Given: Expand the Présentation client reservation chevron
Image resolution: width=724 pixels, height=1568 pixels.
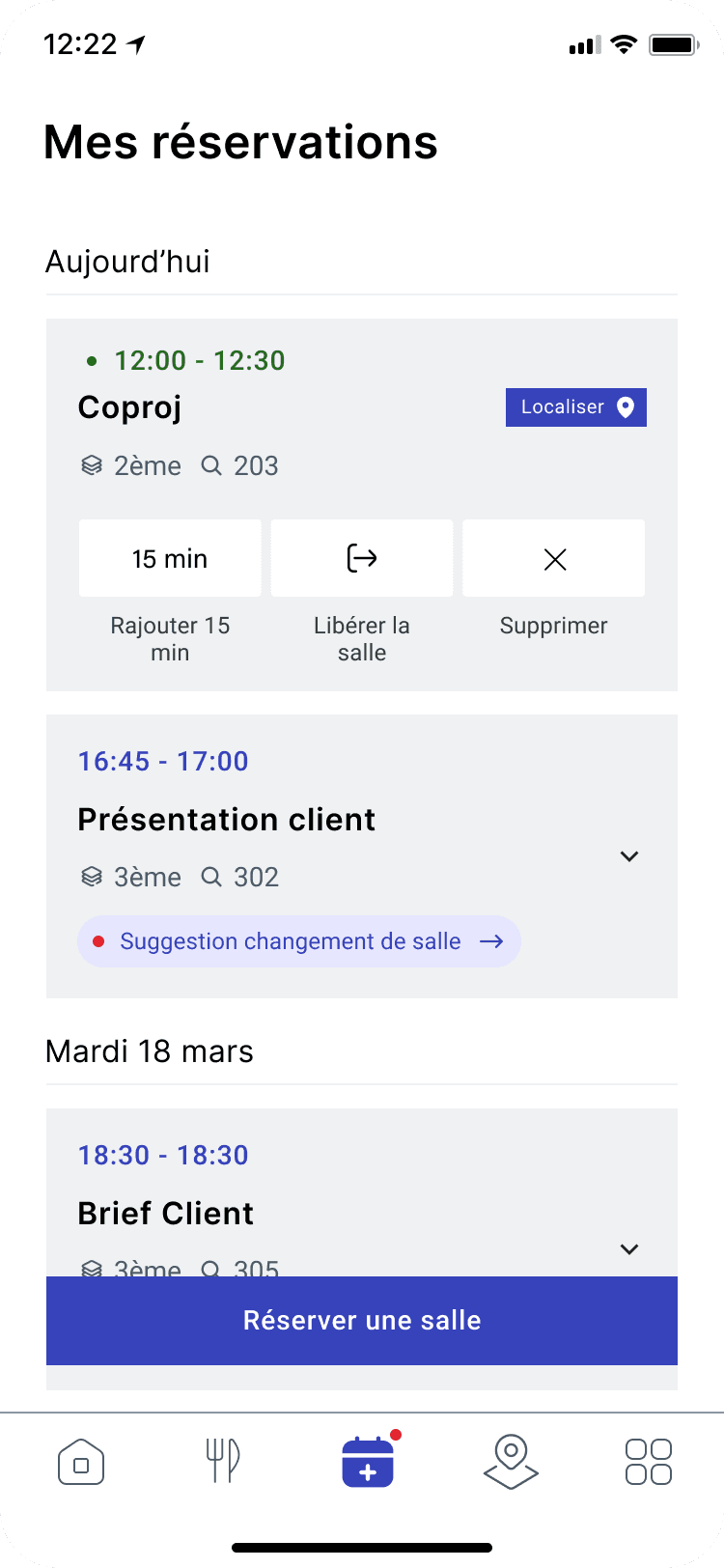Looking at the screenshot, I should (x=629, y=856).
